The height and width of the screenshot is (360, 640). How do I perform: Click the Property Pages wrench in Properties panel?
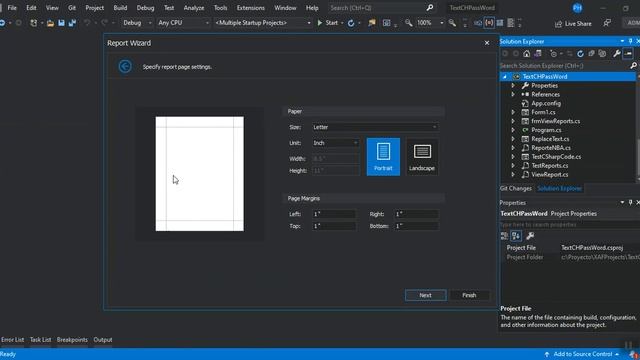point(530,236)
